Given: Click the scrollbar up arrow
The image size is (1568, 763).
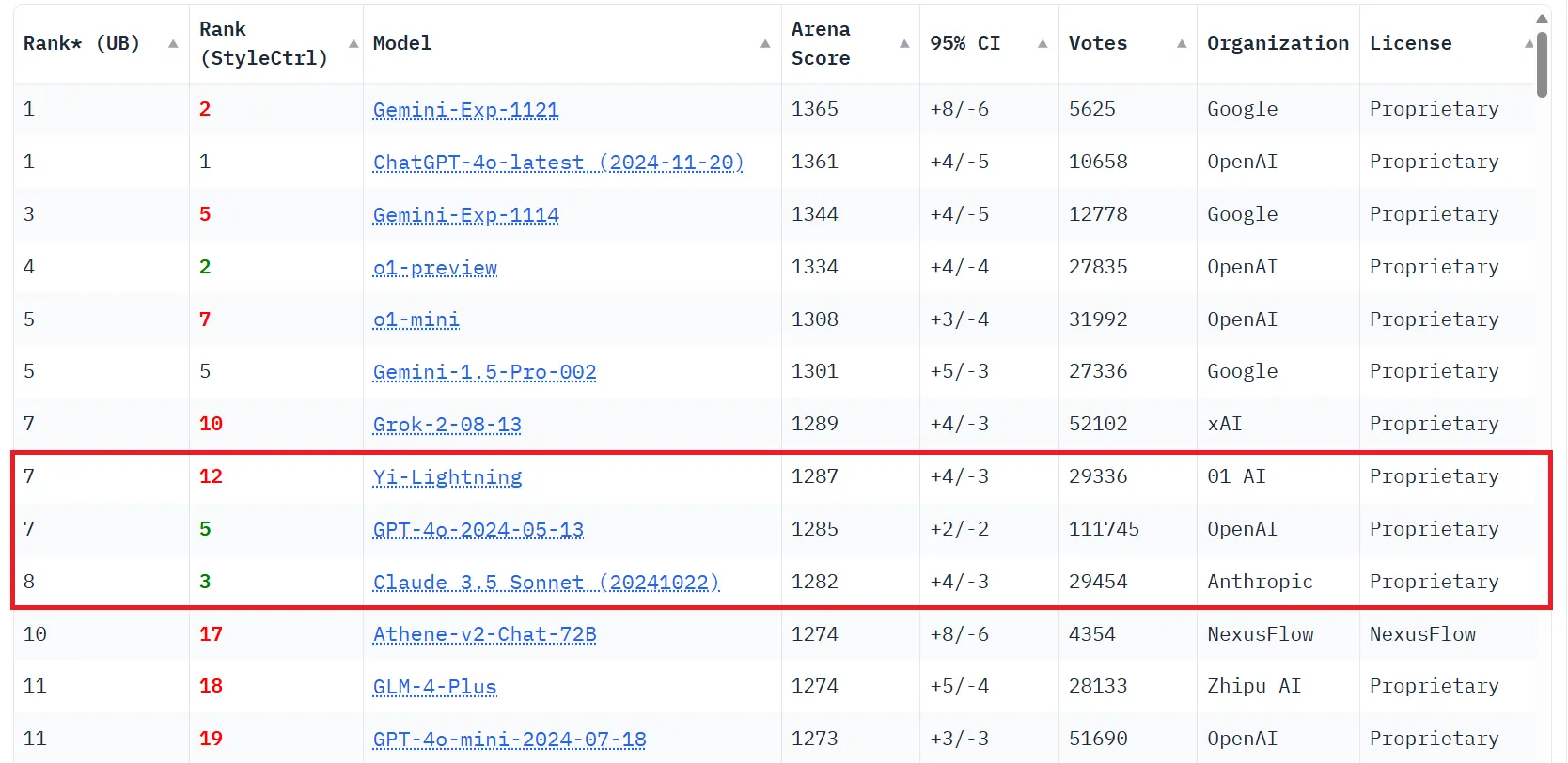Looking at the screenshot, I should click(1542, 18).
